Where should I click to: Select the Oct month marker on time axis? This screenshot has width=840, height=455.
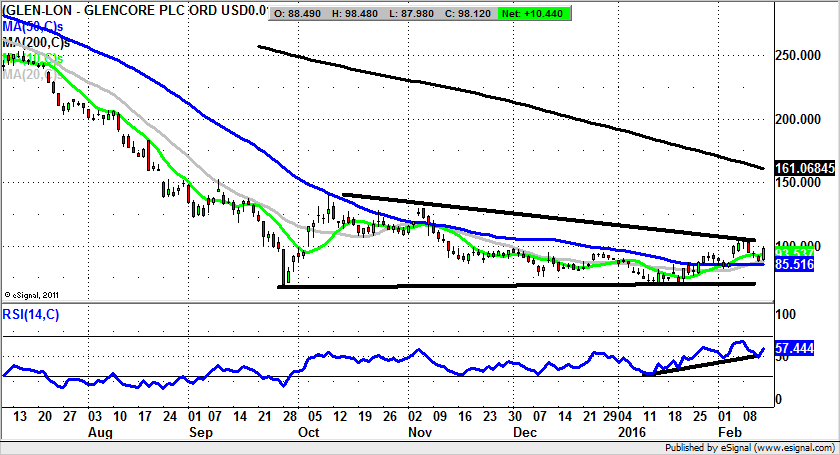tap(309, 433)
